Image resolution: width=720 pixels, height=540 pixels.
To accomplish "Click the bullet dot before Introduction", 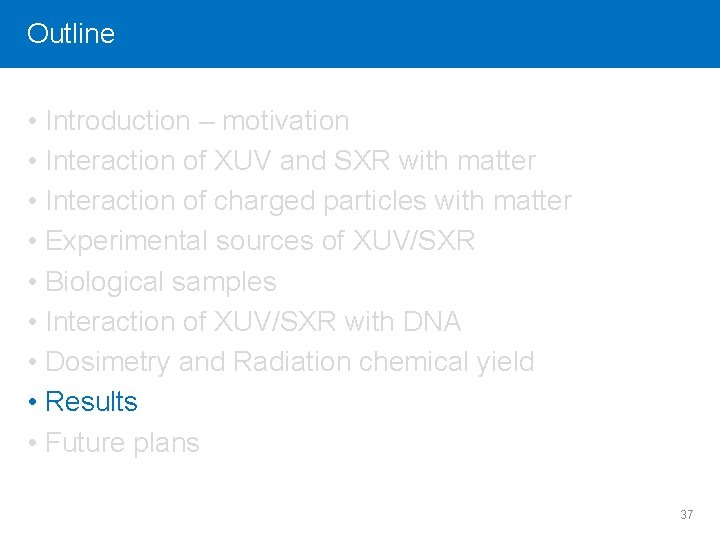I will [33, 121].
